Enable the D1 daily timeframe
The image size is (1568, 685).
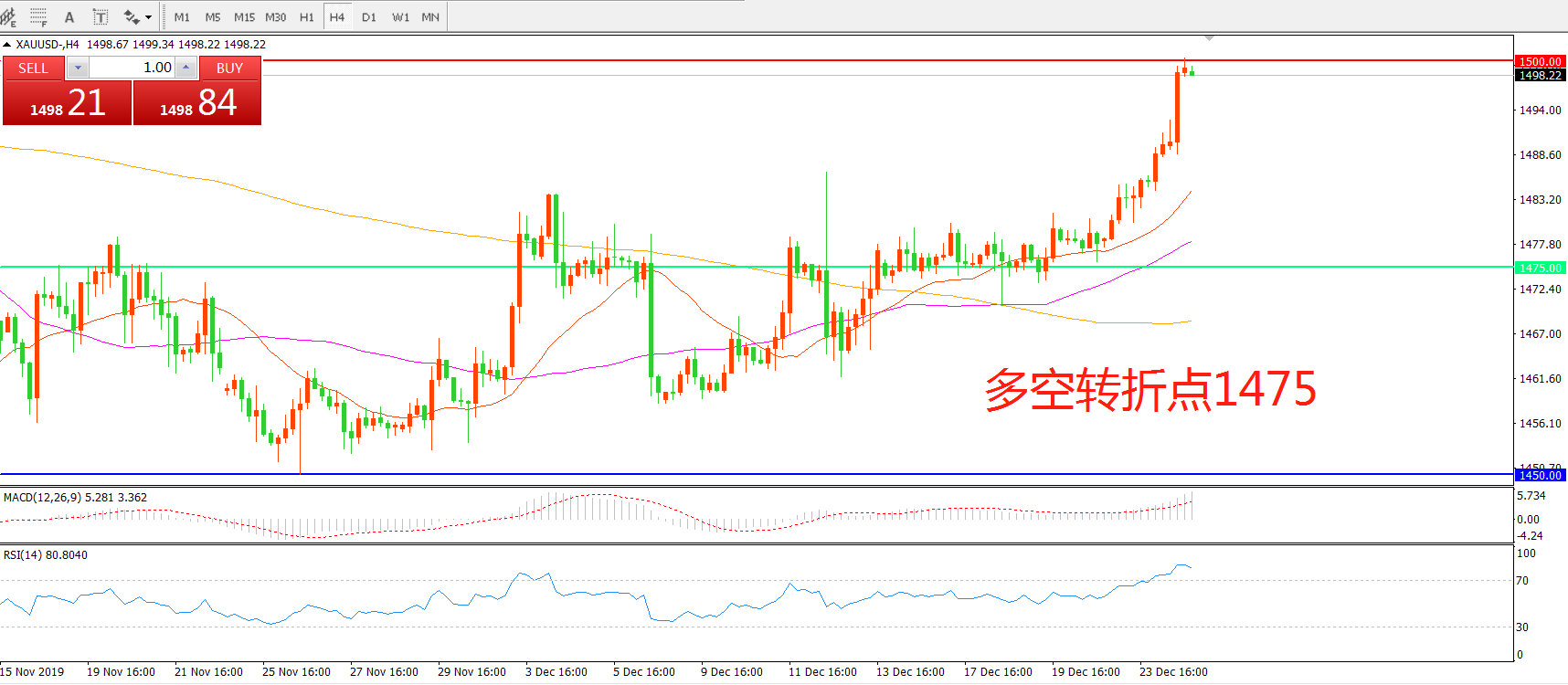point(369,16)
